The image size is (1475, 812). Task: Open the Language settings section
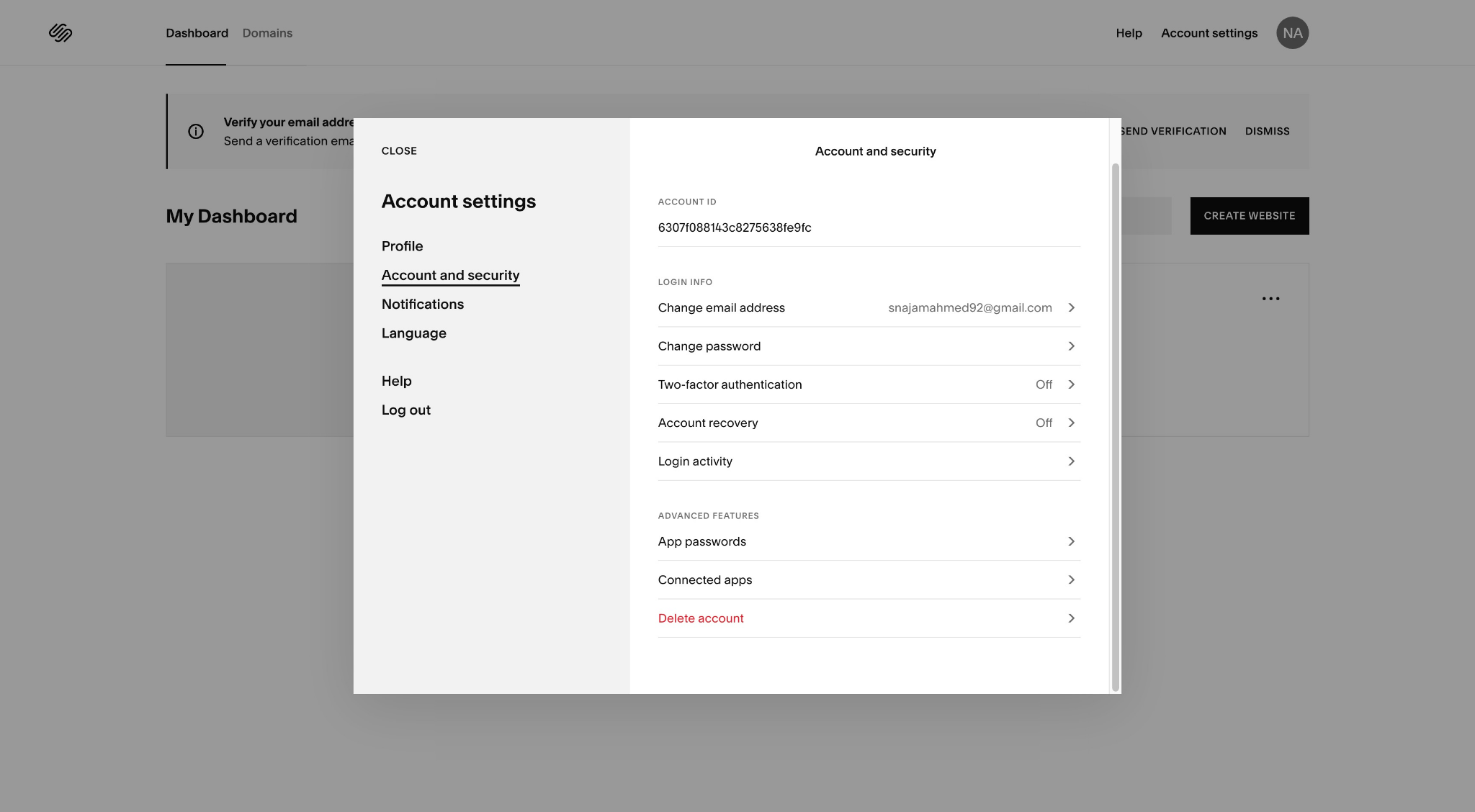click(x=413, y=333)
